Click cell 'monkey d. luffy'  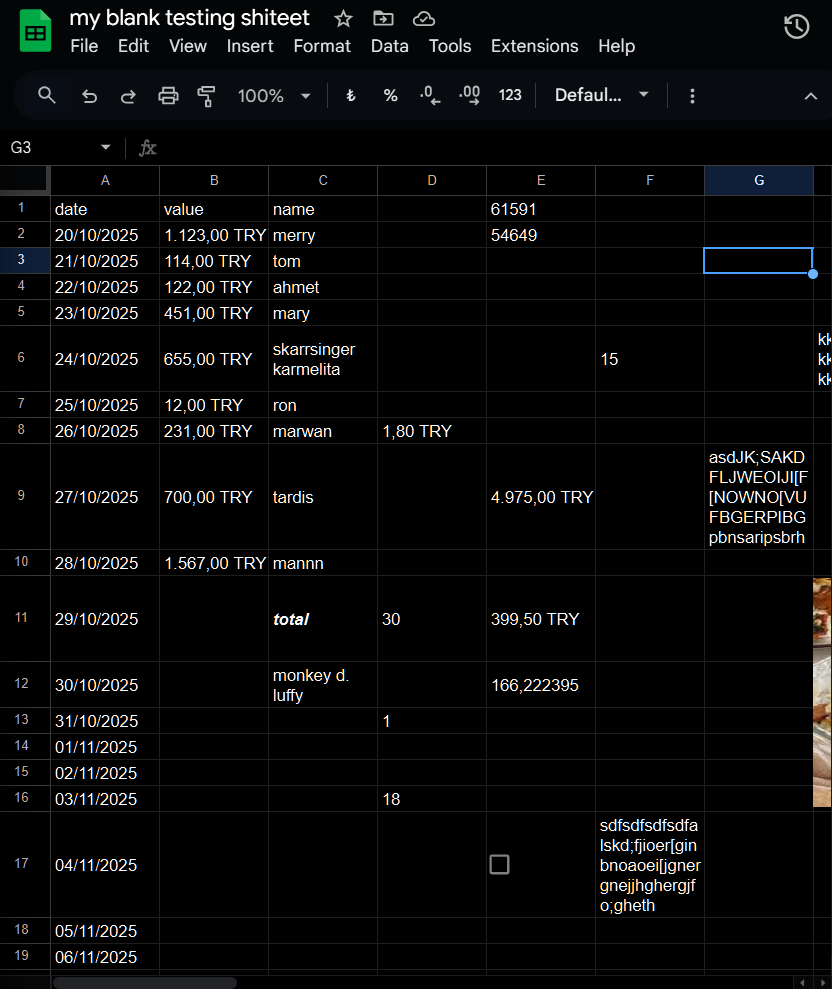(322, 684)
